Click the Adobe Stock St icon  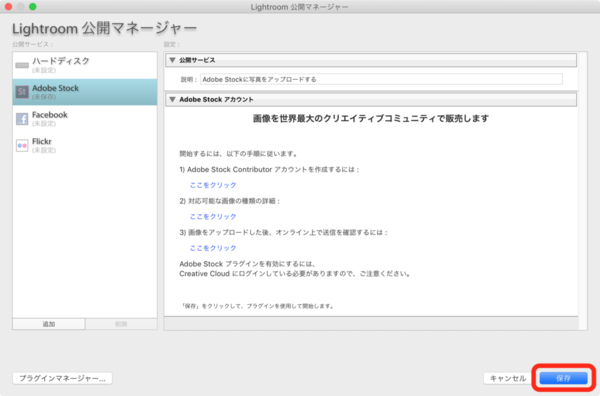pos(22,92)
